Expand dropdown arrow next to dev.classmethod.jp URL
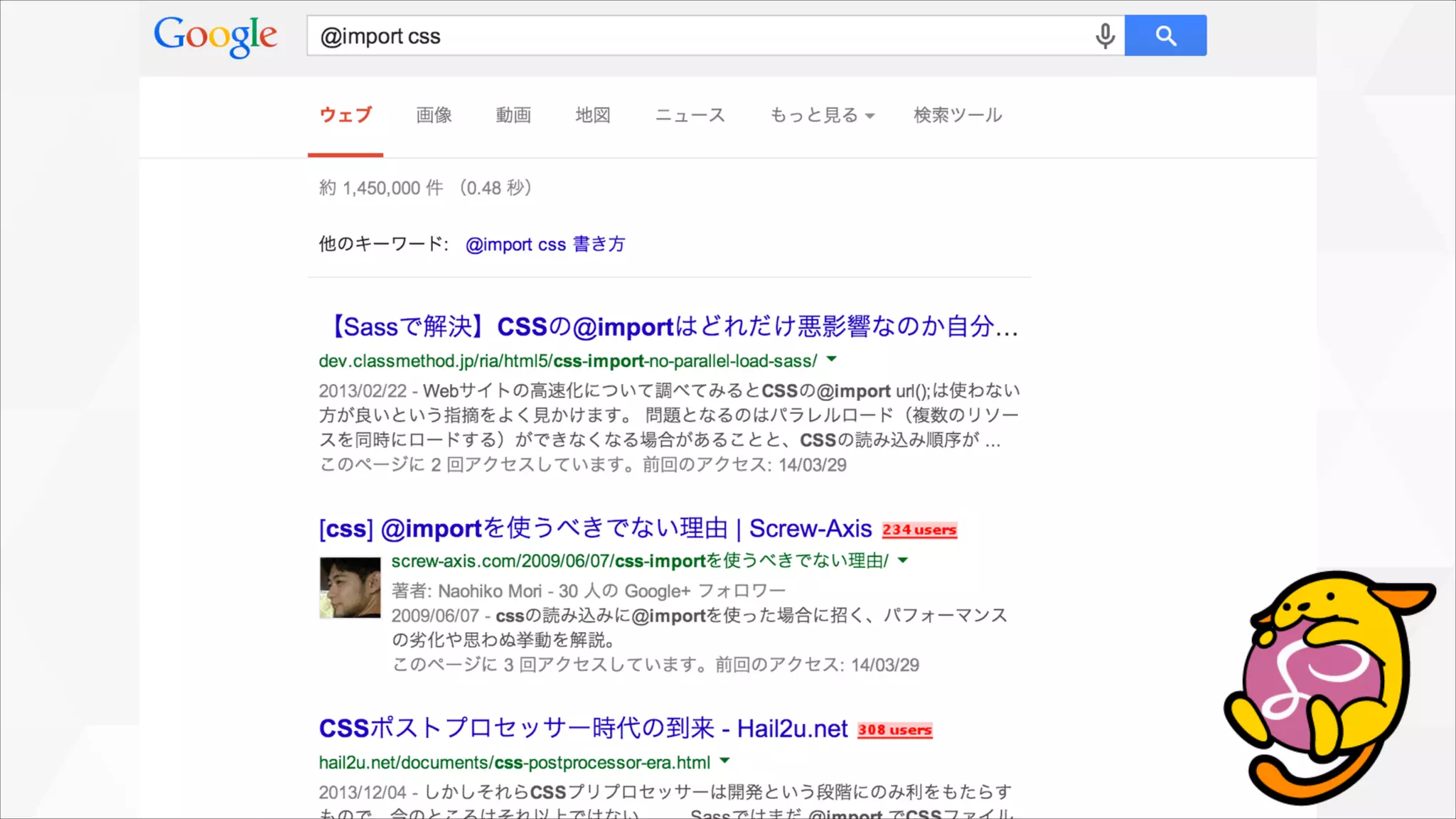This screenshot has width=1456, height=819. (x=832, y=360)
